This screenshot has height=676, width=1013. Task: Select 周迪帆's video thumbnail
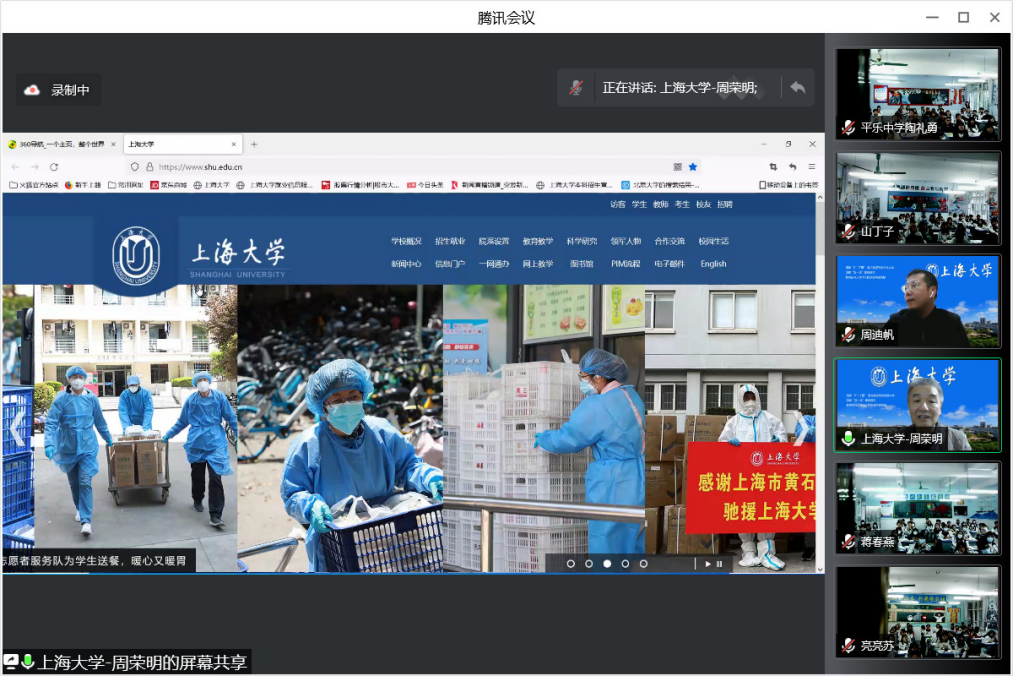pos(918,301)
